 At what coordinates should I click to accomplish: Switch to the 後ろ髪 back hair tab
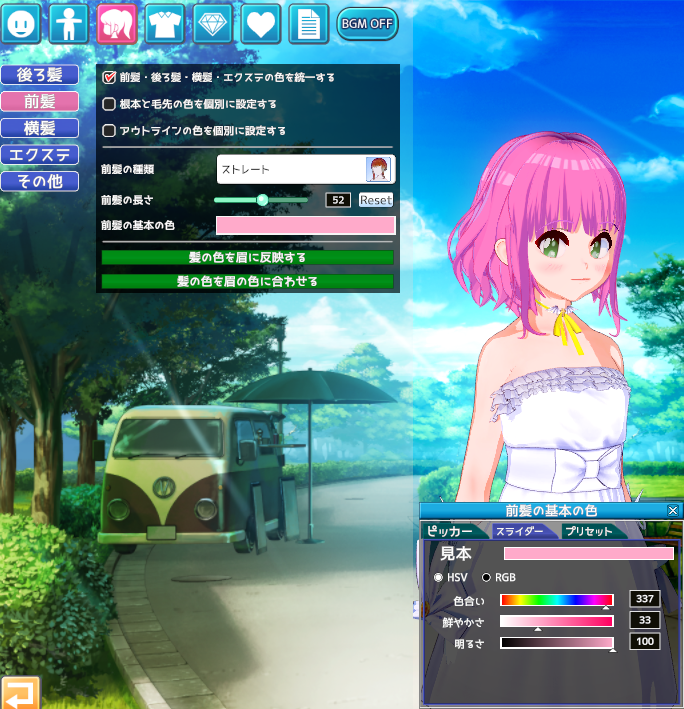[40, 75]
